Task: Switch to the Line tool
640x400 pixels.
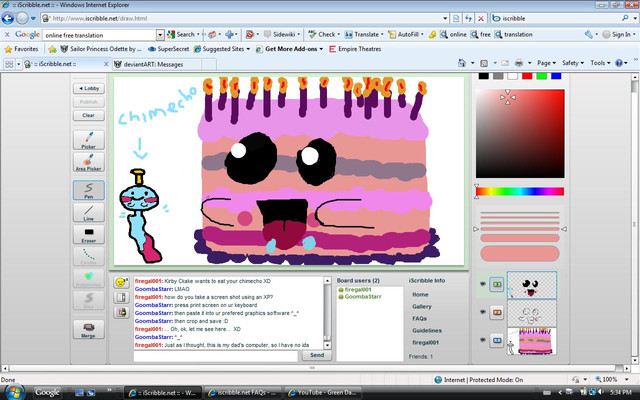Action: coord(89,211)
